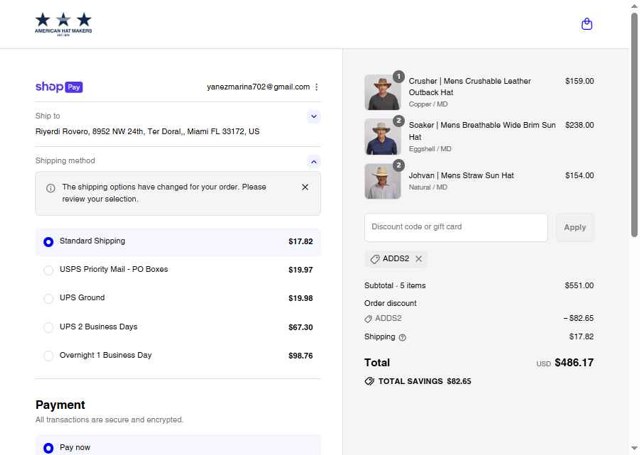Image resolution: width=640 pixels, height=455 pixels.
Task: Click the Copper / MD variant text
Action: (428, 104)
